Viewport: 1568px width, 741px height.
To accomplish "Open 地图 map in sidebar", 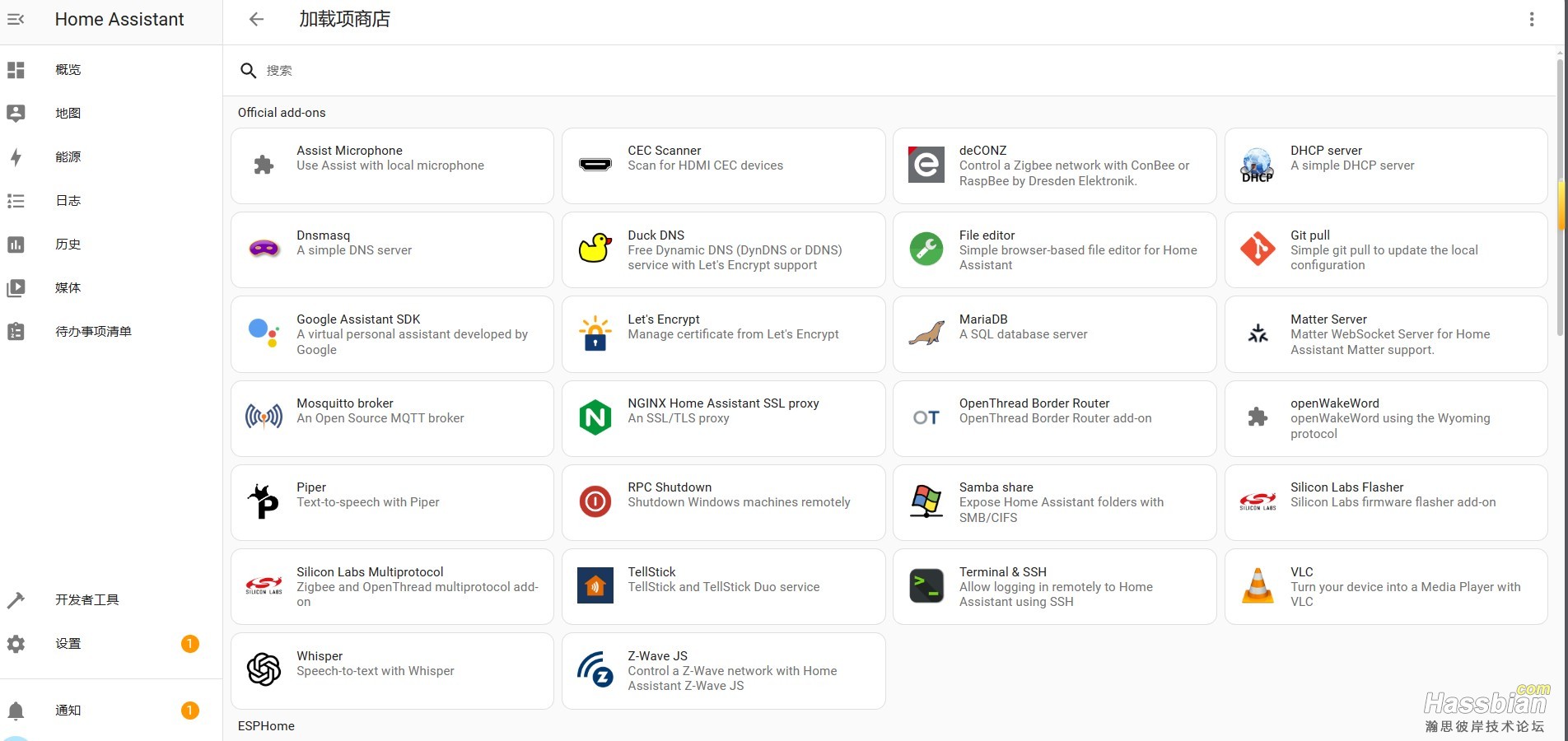I will [111, 114].
